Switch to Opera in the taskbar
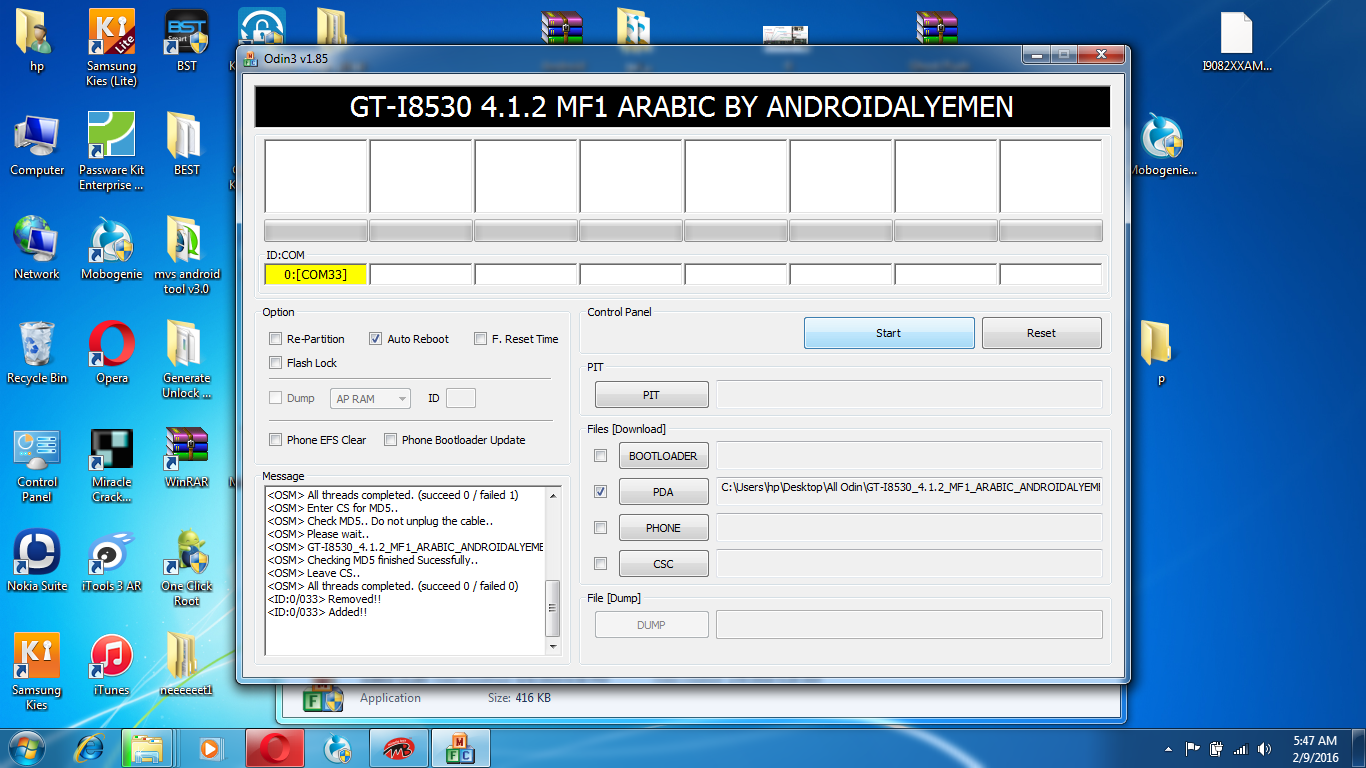The width and height of the screenshot is (1366, 768). pos(275,748)
